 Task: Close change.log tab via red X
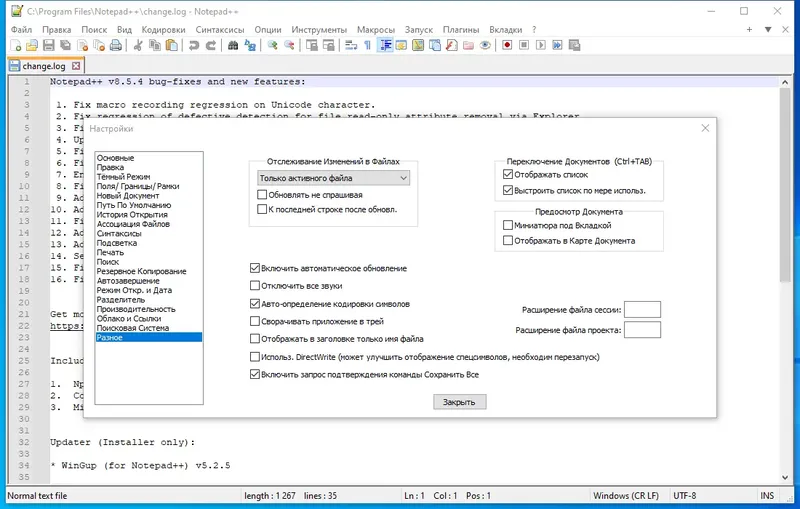[x=76, y=66]
